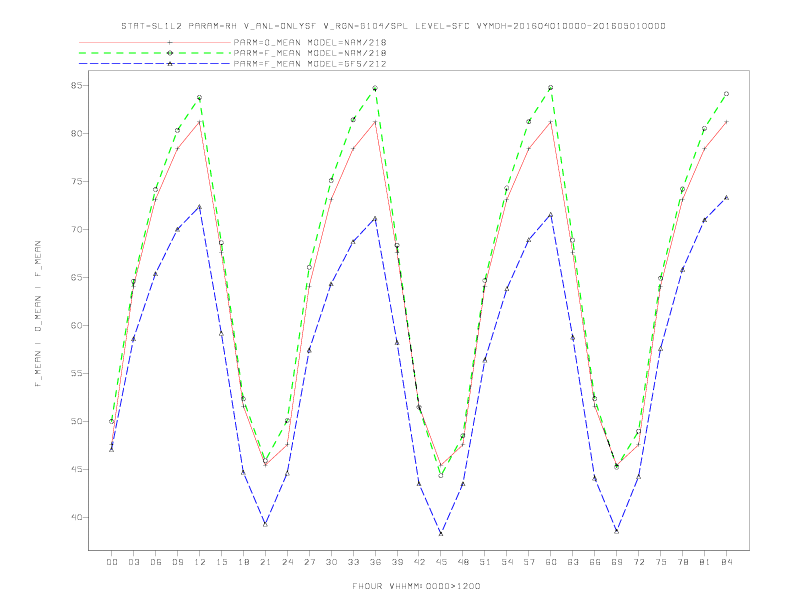This screenshot has width=792, height=612.
Task: Click x-axis tick label 21
Action: (x=265, y=562)
